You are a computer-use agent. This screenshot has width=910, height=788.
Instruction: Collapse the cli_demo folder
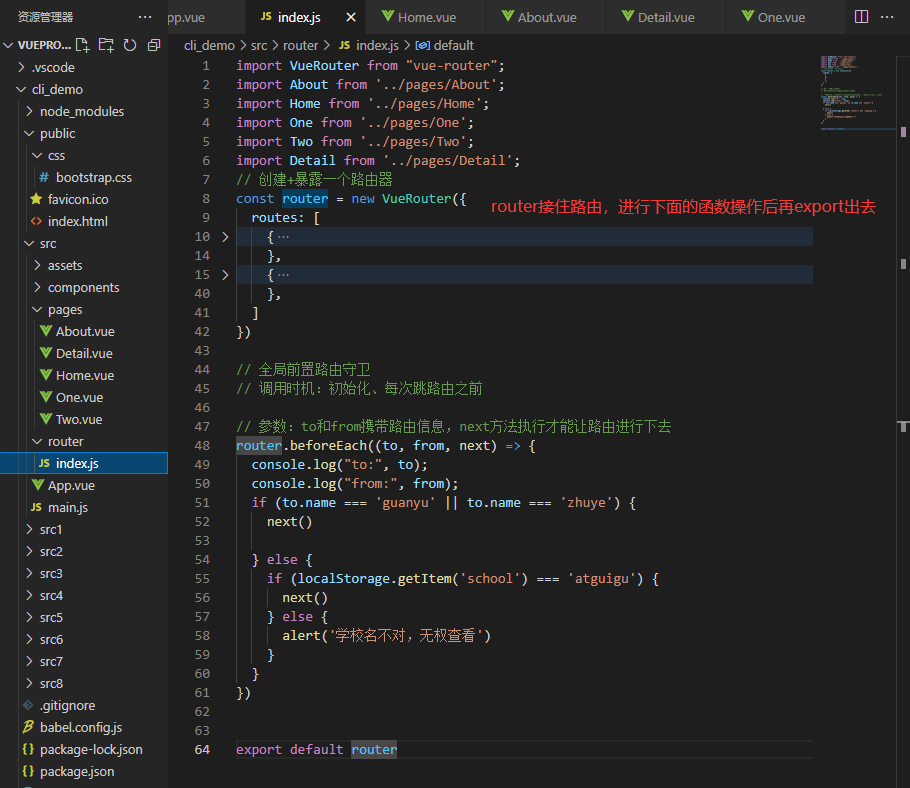[21, 89]
